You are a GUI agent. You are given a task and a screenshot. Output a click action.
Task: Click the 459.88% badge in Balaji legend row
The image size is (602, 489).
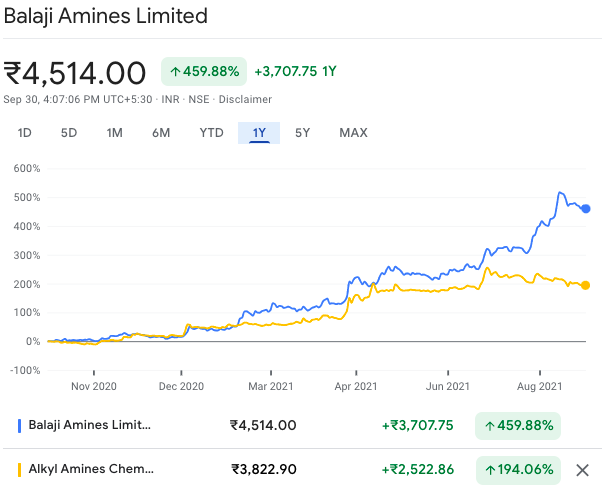tap(518, 426)
